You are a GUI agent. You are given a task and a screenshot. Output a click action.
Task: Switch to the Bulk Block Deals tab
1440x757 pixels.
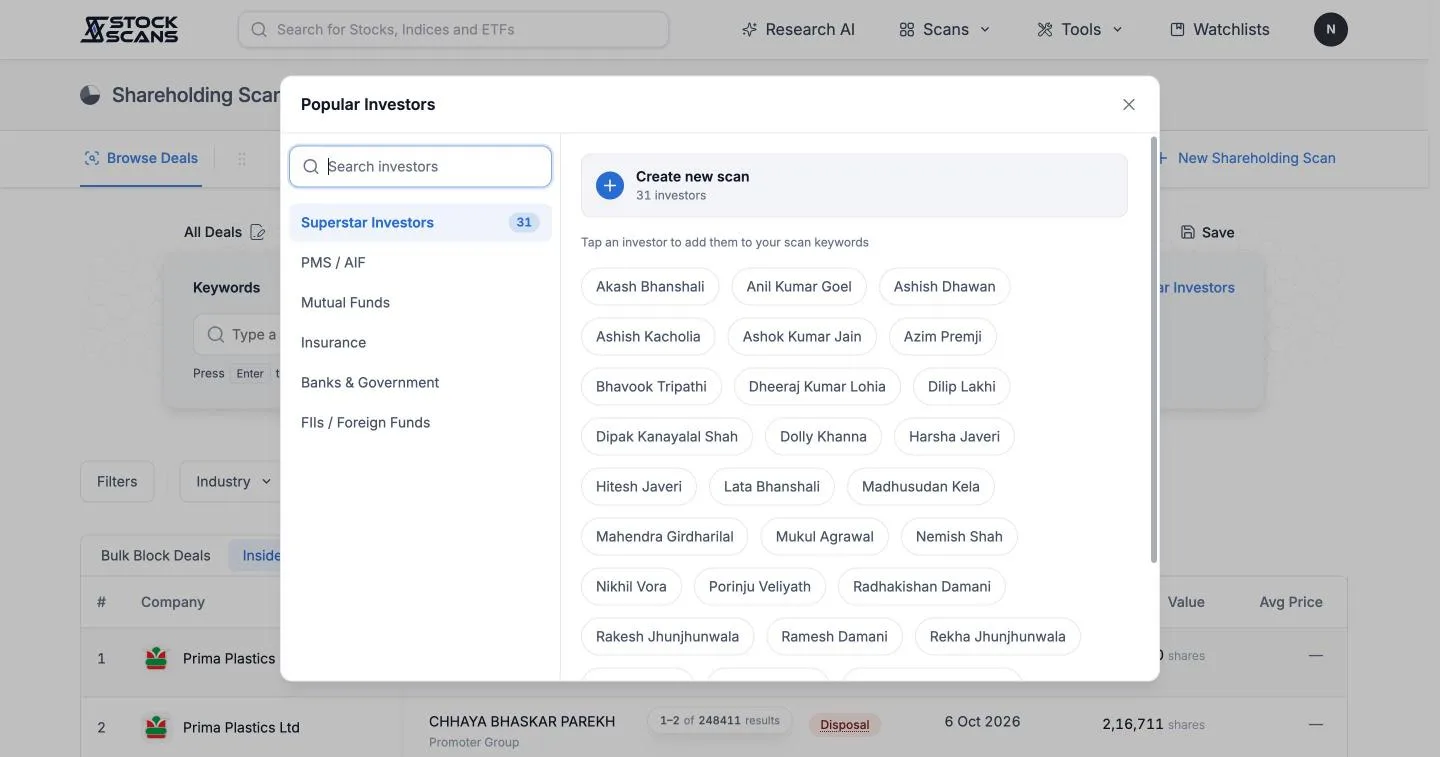[156, 555]
